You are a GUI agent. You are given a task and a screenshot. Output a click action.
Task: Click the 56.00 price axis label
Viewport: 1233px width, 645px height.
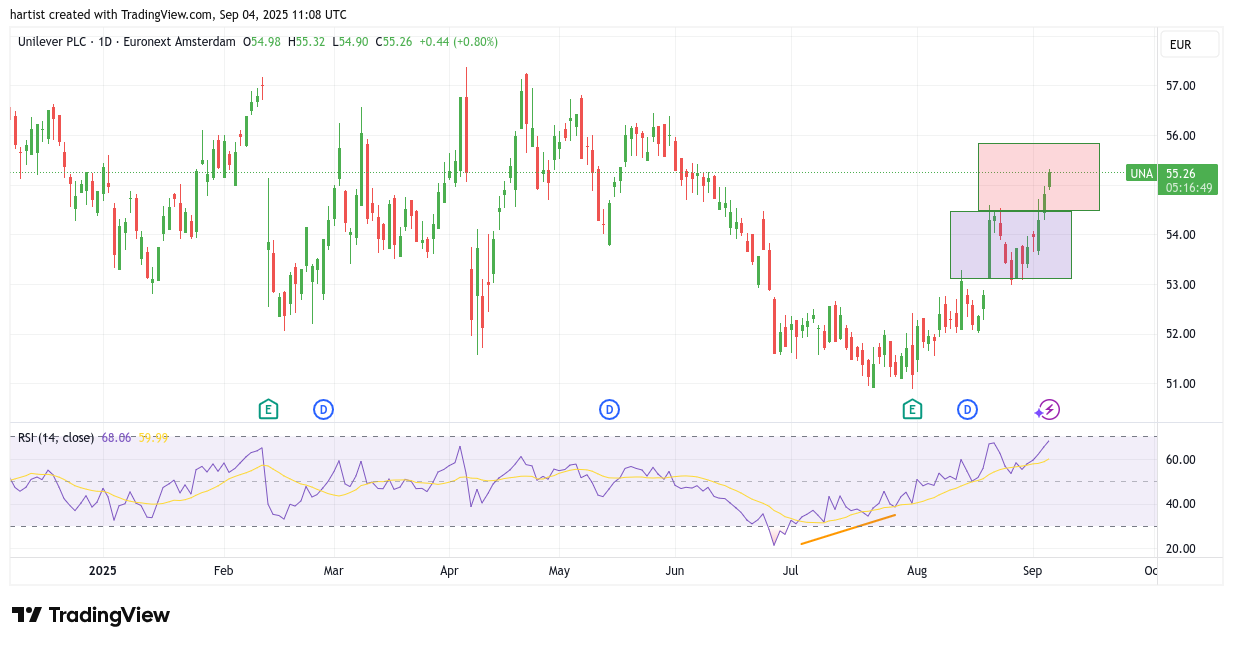[x=1181, y=136]
